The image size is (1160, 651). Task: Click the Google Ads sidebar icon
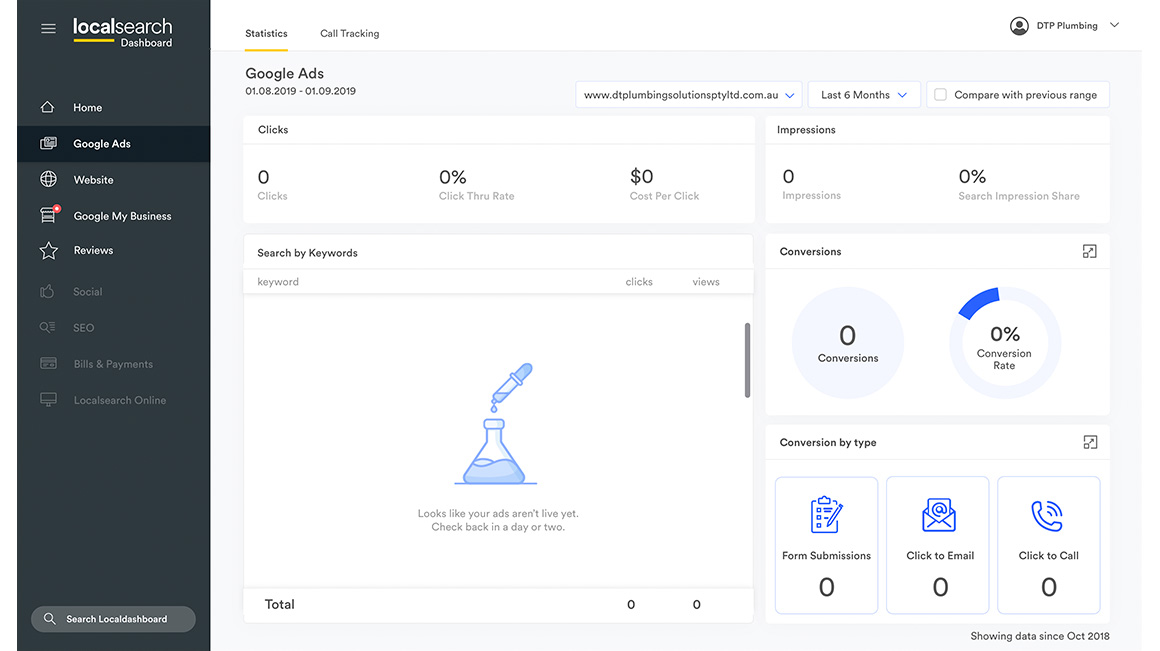pos(48,143)
